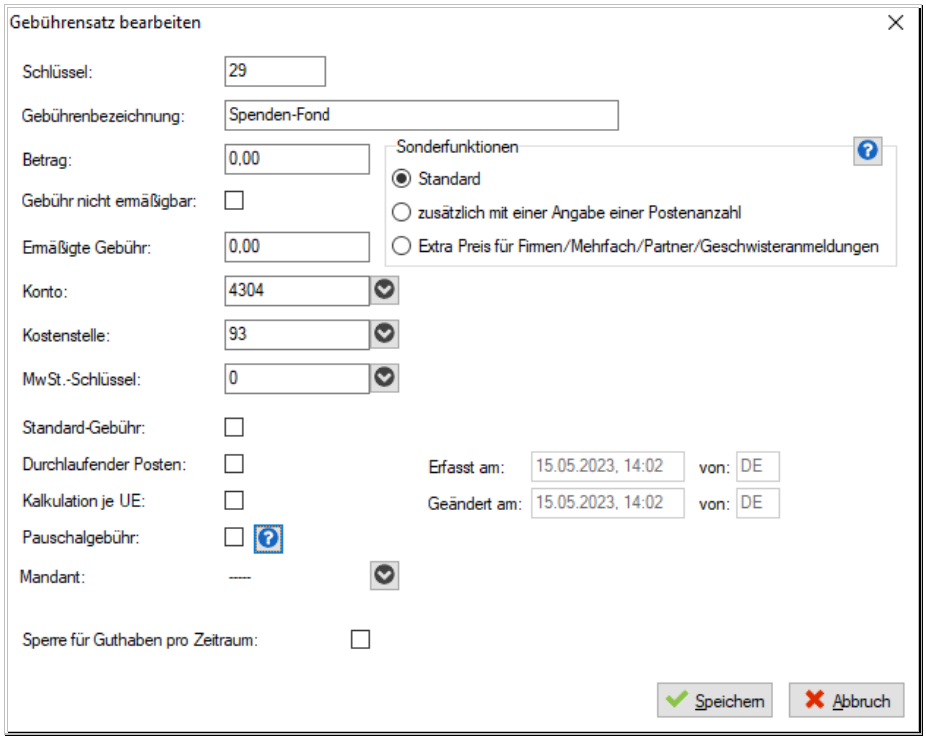
Task: Tick the Gebühr nicht ermäßigbar checkbox
Action: [x=234, y=200]
